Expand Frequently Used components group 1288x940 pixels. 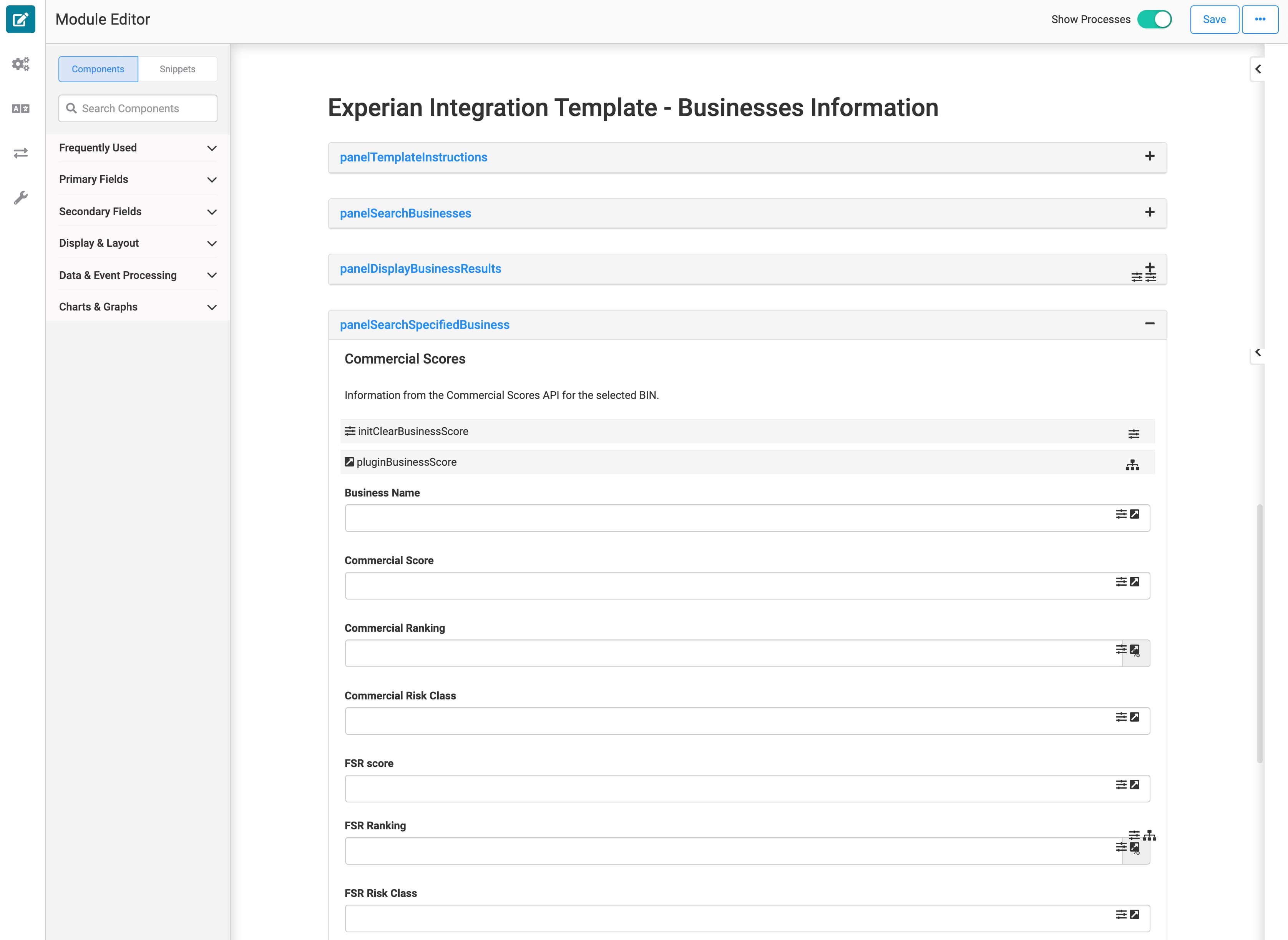point(138,148)
